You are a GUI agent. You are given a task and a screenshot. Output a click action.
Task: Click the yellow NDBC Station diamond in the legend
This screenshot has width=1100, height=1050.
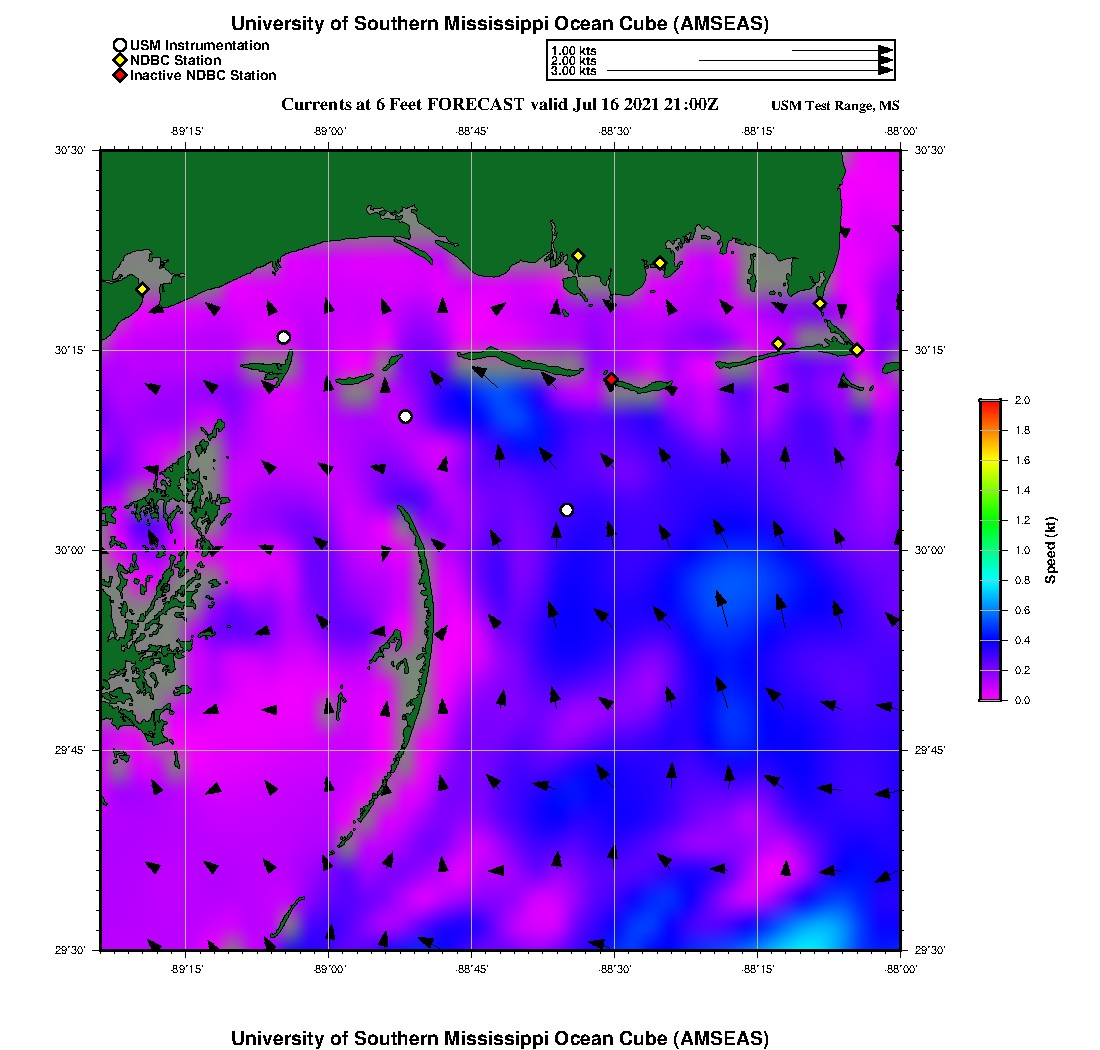pyautogui.click(x=120, y=60)
